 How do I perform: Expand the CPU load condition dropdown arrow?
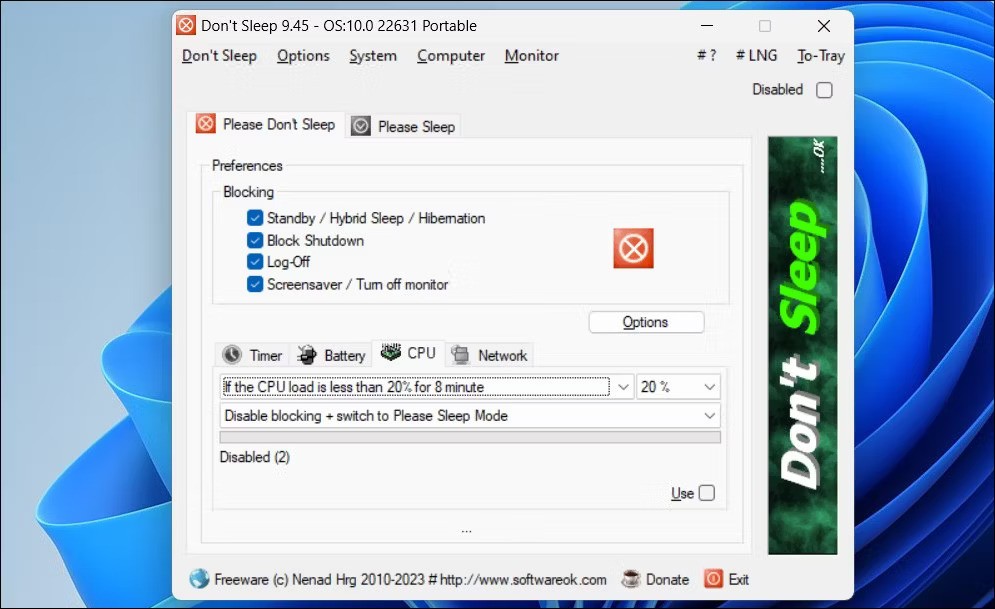tap(622, 387)
